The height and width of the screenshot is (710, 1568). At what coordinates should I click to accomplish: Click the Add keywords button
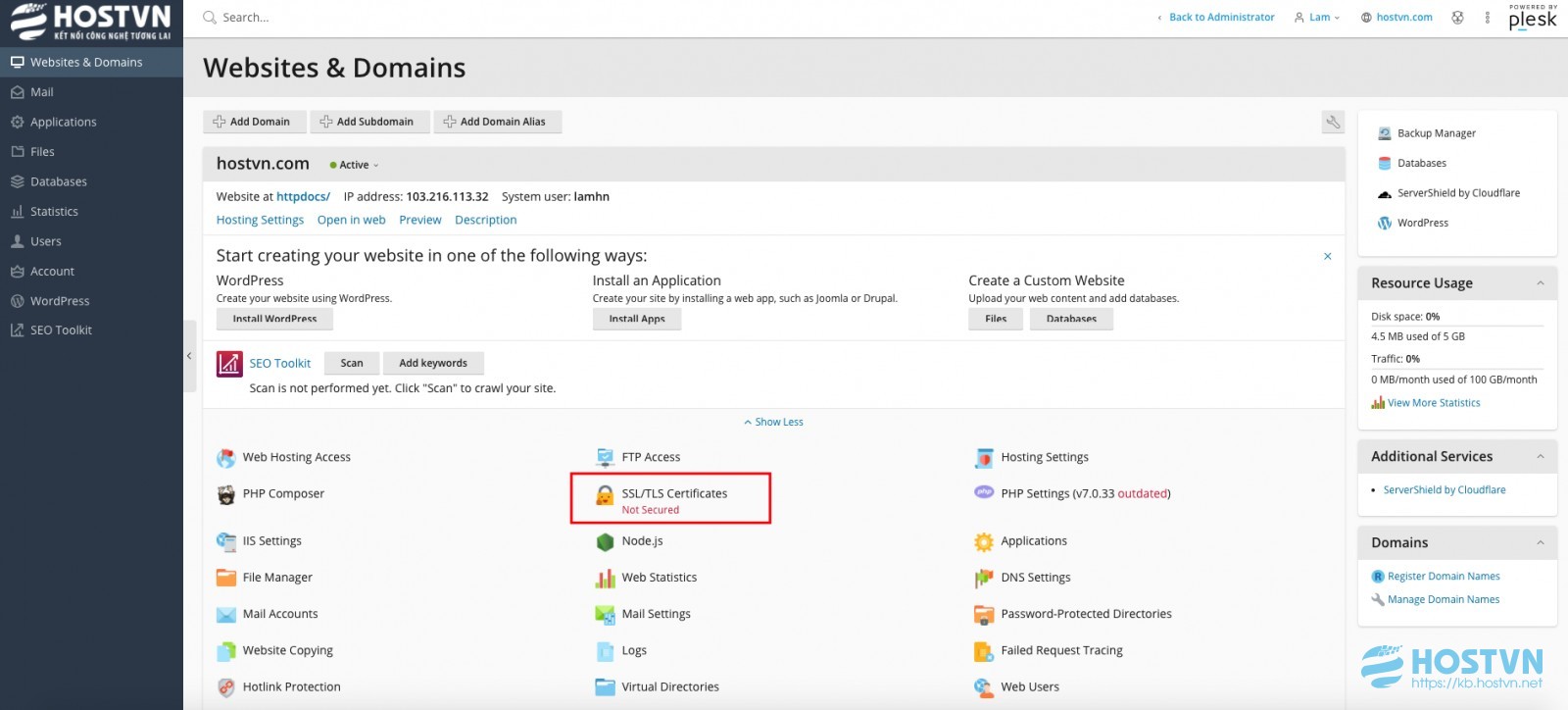pyautogui.click(x=433, y=364)
